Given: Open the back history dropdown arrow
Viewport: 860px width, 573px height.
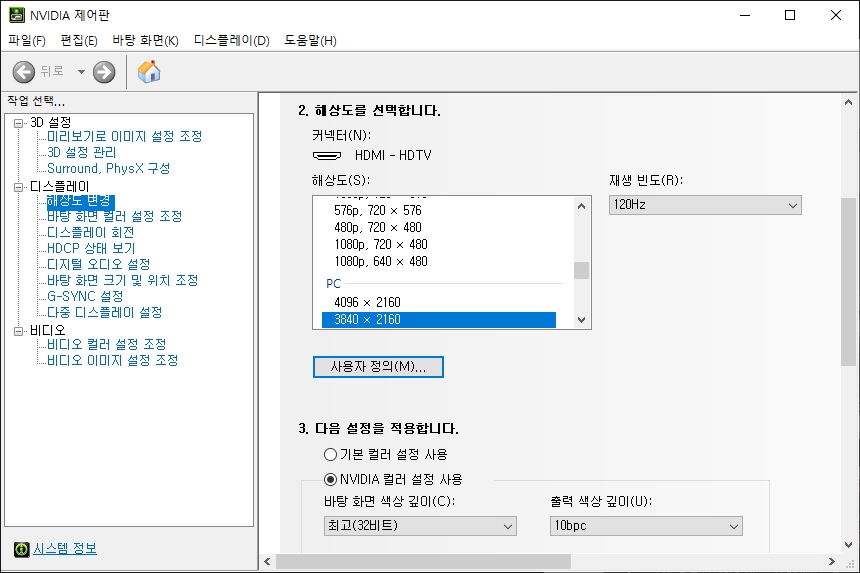Looking at the screenshot, I should [81, 72].
